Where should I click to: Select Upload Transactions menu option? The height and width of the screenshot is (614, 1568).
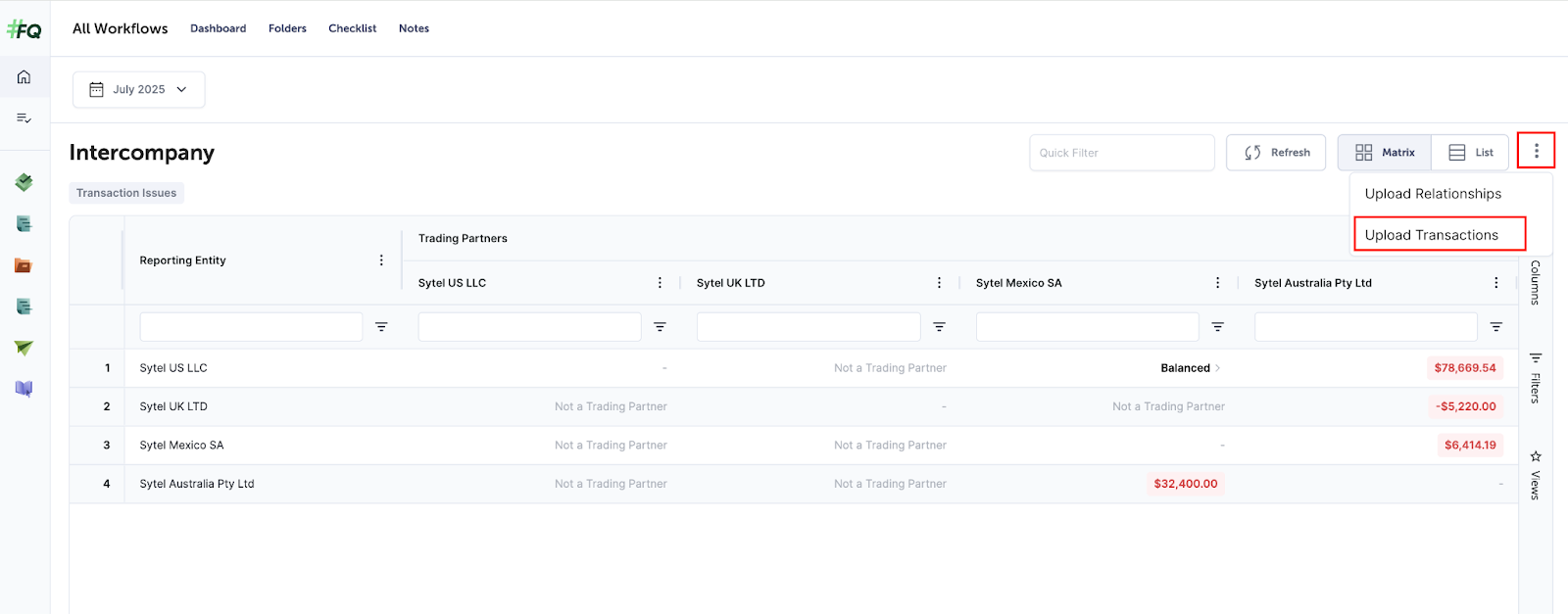(1431, 235)
